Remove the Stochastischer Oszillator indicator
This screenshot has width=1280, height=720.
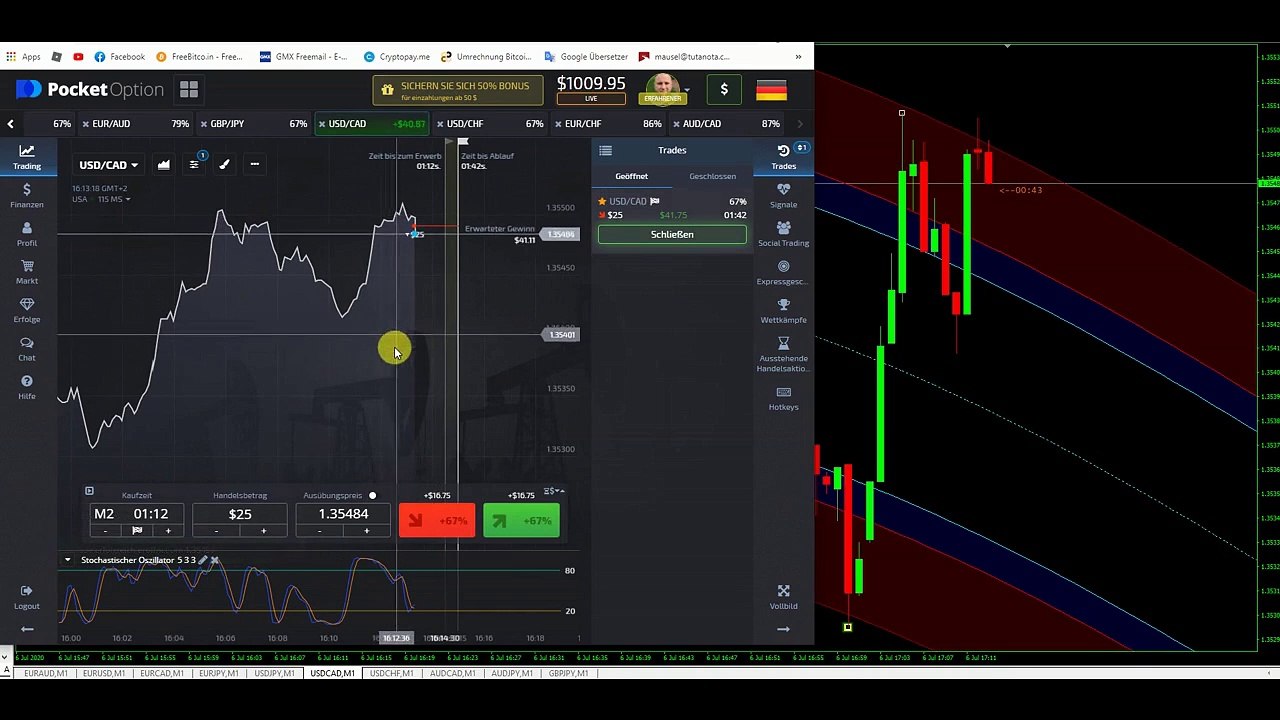214,560
